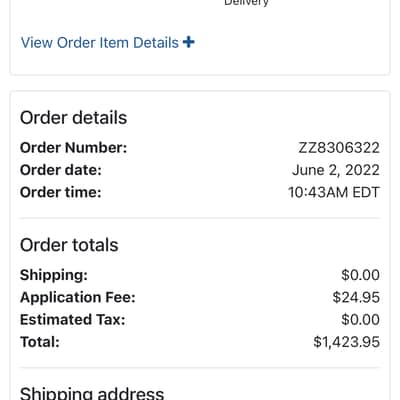Click the Estimated Tax value $0.00
The image size is (400, 400).
click(x=360, y=320)
